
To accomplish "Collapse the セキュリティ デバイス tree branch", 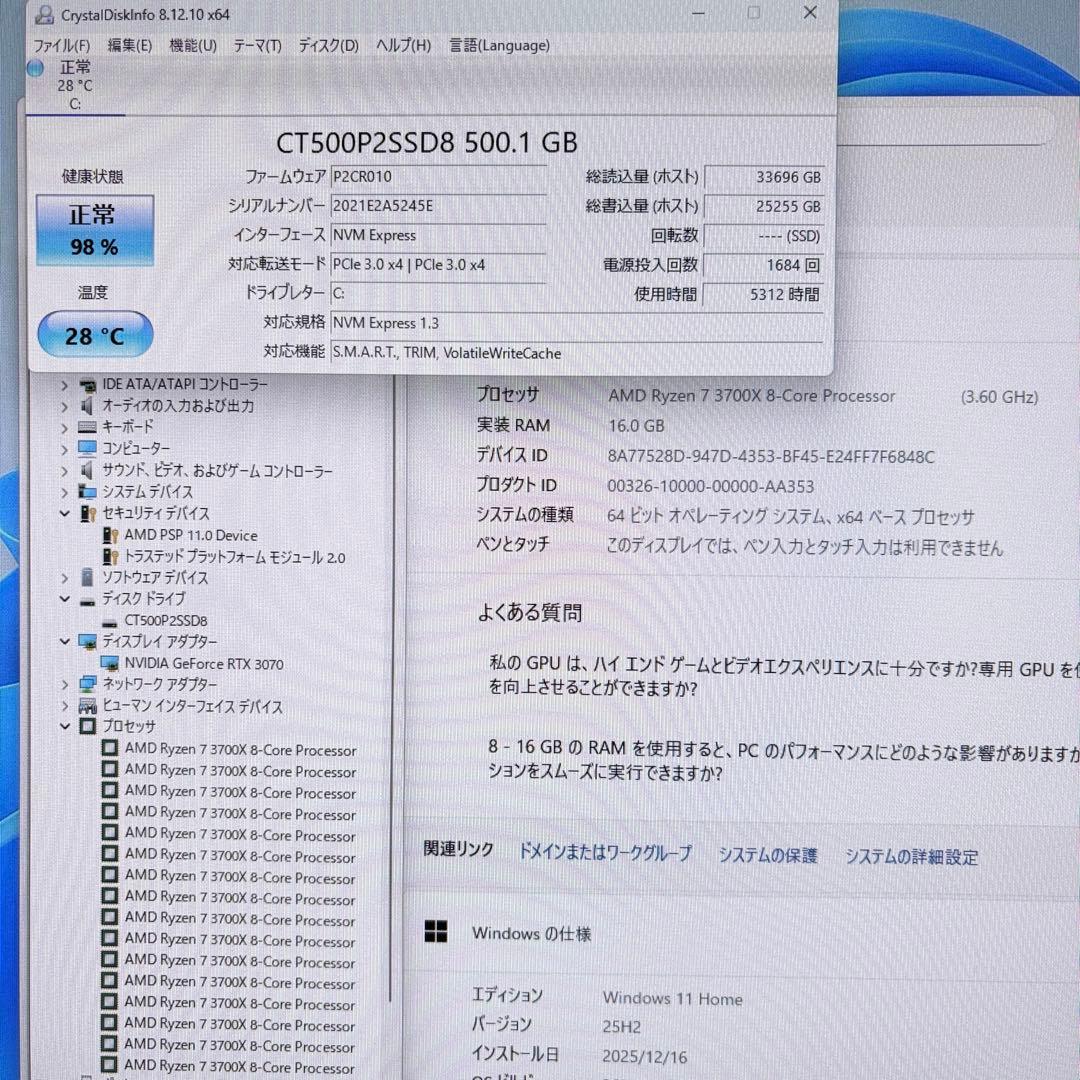I will [x=65, y=513].
